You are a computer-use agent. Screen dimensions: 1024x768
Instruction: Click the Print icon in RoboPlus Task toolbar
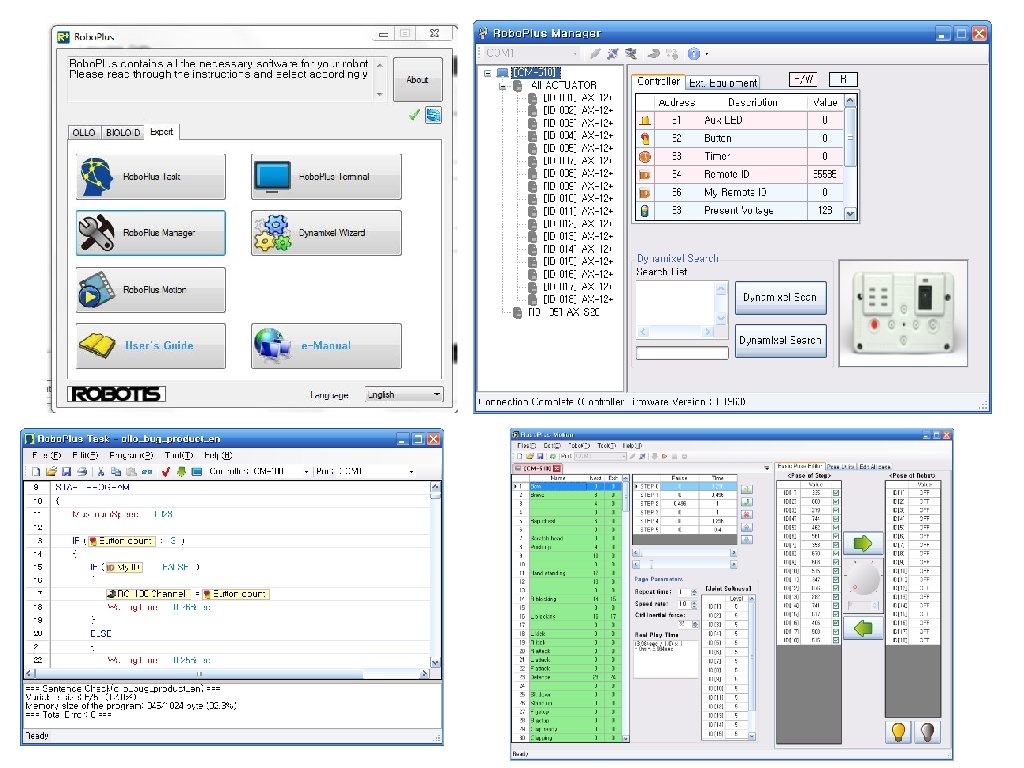coord(82,472)
